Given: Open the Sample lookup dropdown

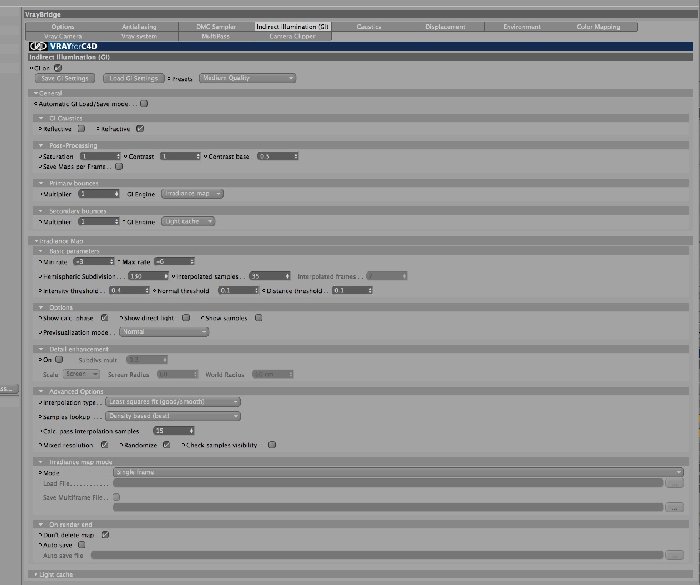Looking at the screenshot, I should coord(173,416).
